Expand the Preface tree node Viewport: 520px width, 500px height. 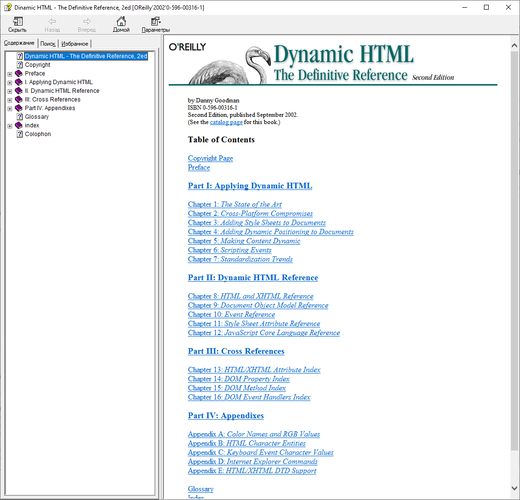pyautogui.click(x=10, y=74)
